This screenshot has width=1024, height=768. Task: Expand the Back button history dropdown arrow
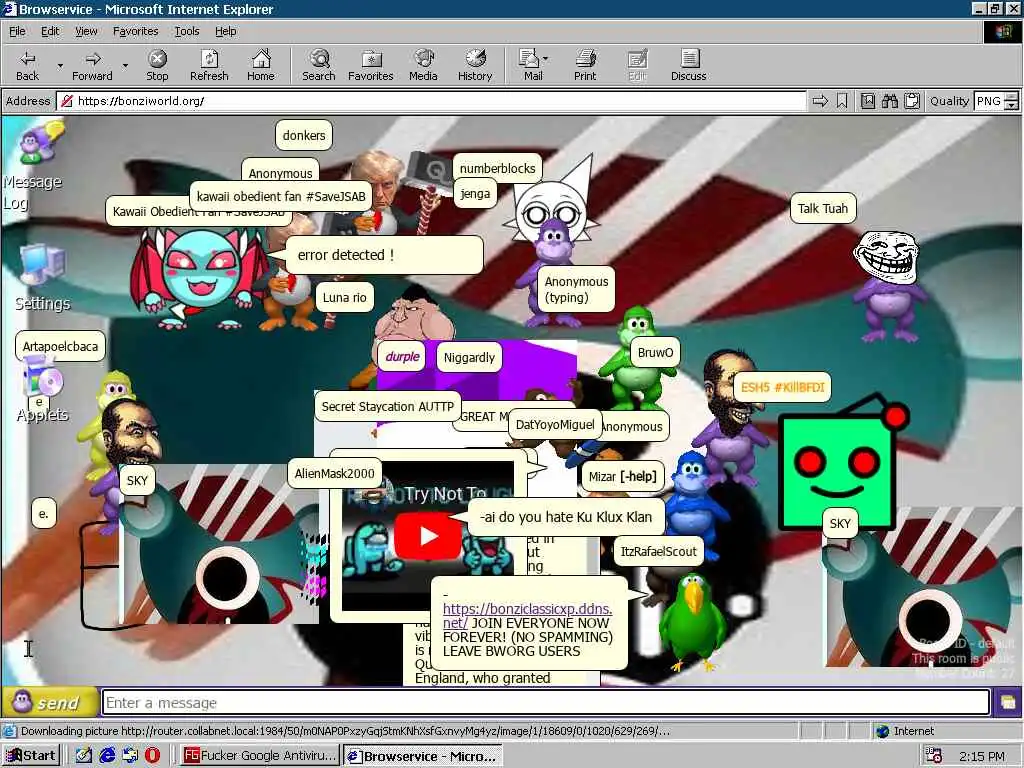pyautogui.click(x=60, y=65)
